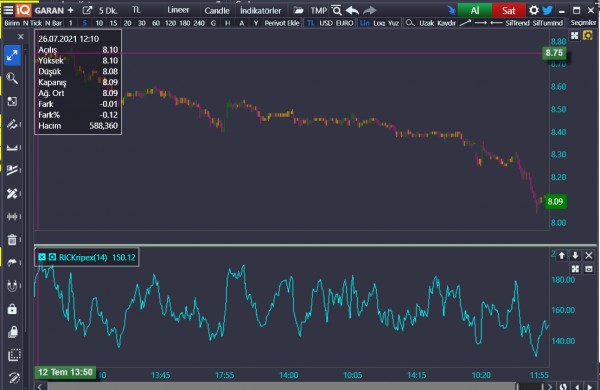Open the settings gear icon
The width and height of the screenshot is (600, 390).
point(533,10)
